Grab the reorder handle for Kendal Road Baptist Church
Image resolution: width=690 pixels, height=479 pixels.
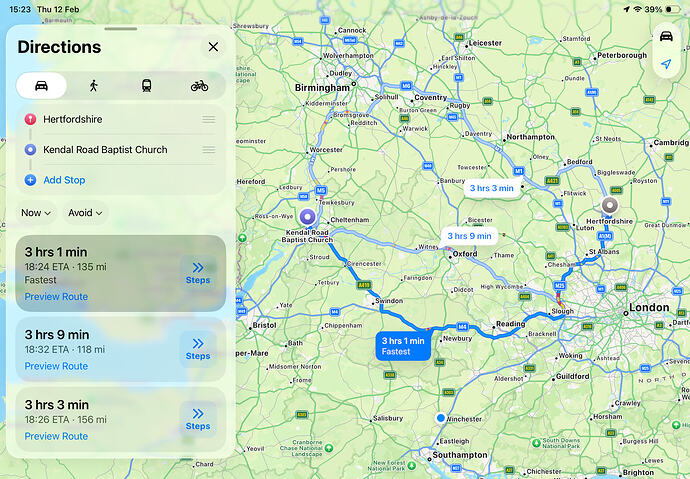[x=209, y=150]
